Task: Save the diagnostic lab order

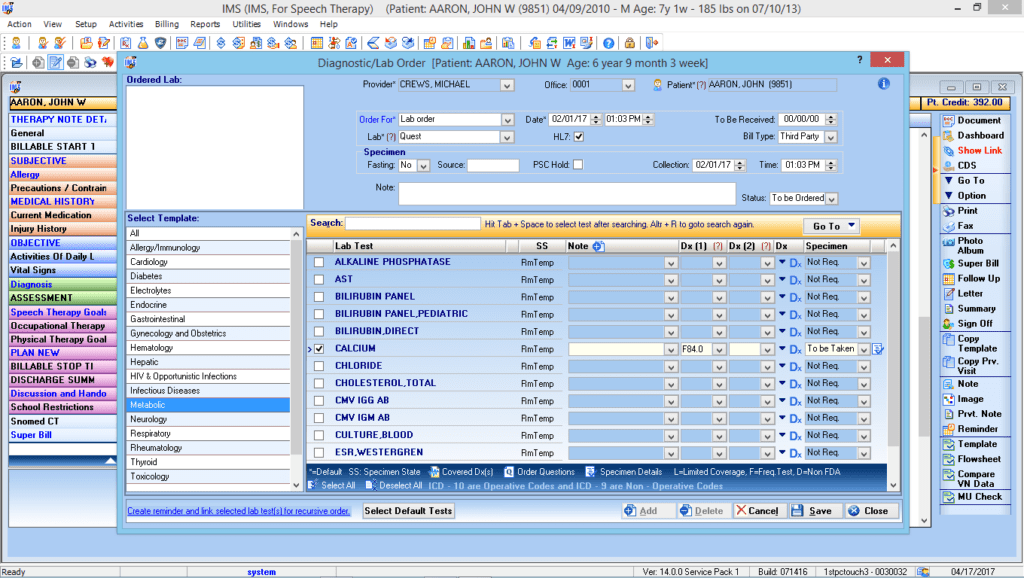Action: 814,510
